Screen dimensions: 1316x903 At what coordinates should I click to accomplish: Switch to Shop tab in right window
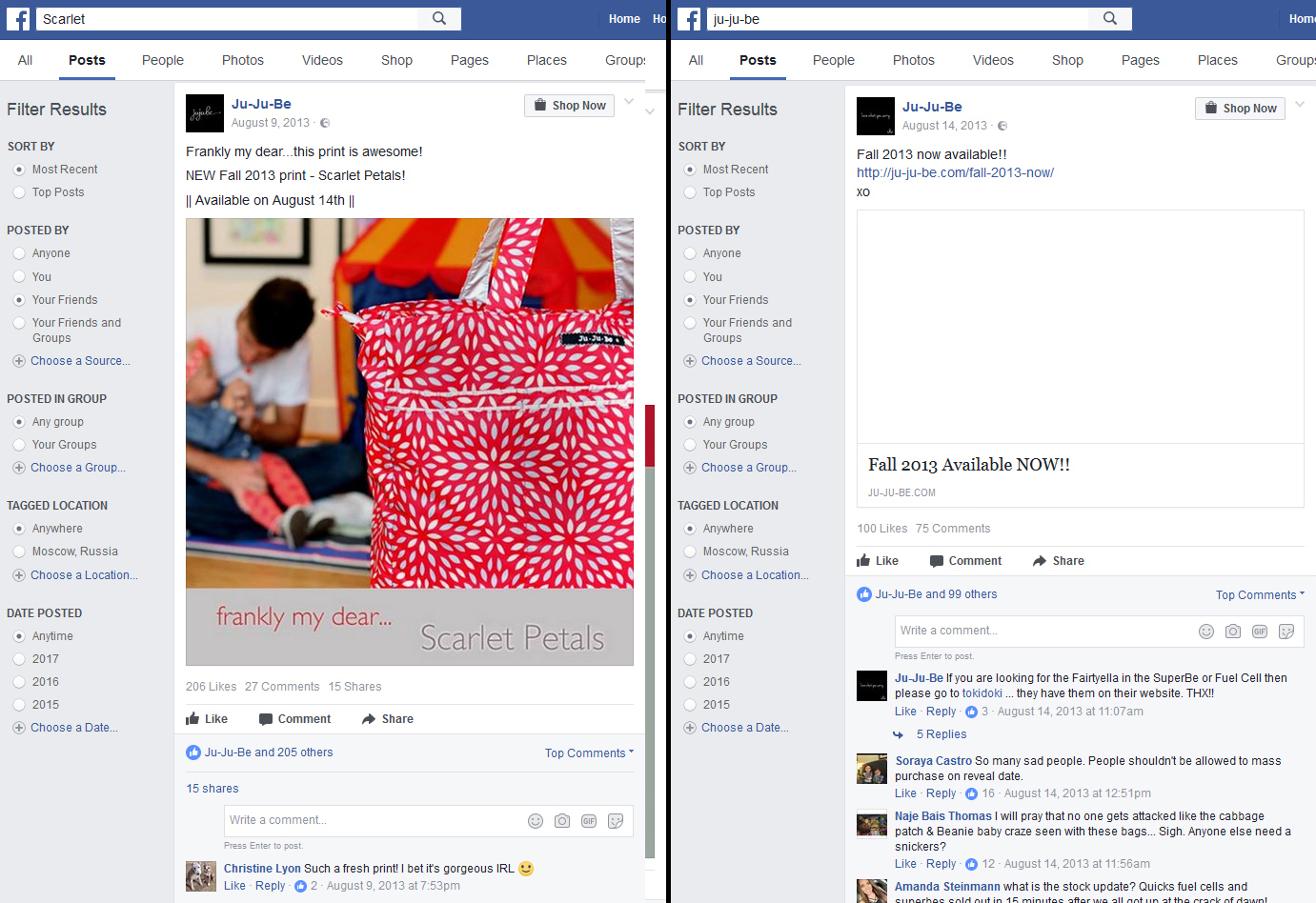(x=1067, y=60)
